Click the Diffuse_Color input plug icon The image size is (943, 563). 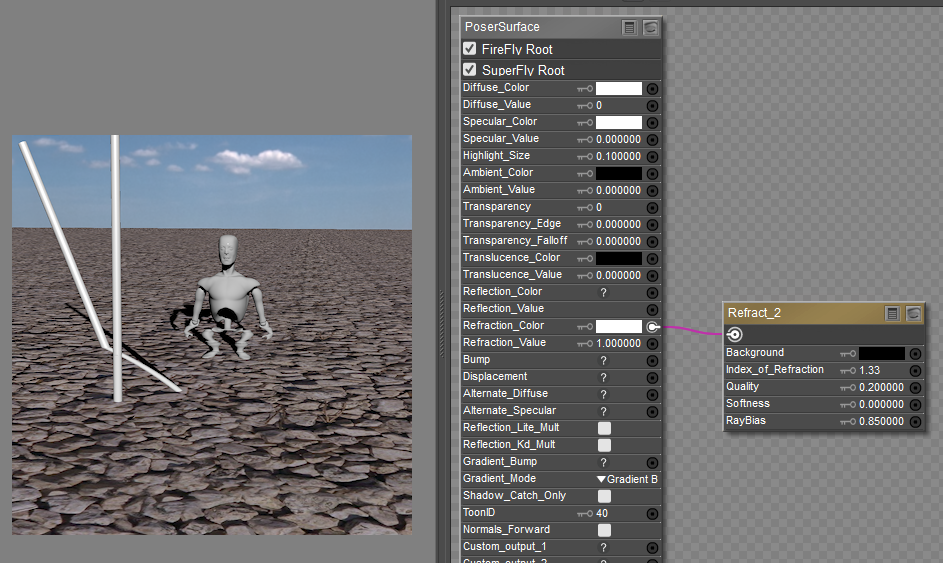652,88
